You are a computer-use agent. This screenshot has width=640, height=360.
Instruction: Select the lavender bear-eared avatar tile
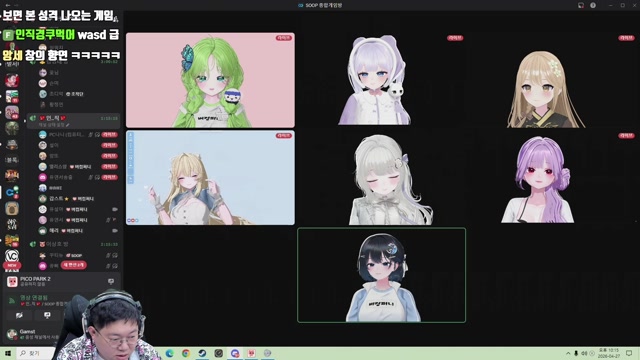coord(381,80)
